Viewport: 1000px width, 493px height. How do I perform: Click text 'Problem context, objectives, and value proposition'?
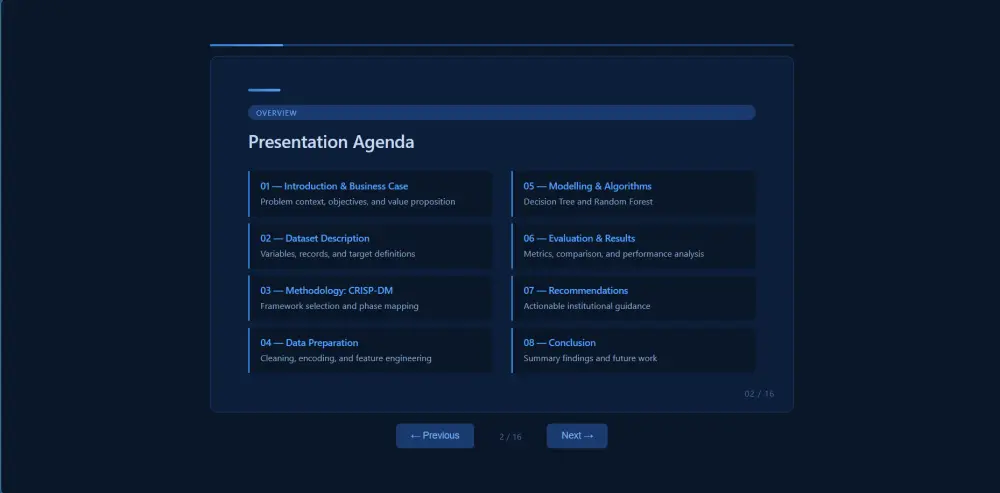tap(358, 202)
